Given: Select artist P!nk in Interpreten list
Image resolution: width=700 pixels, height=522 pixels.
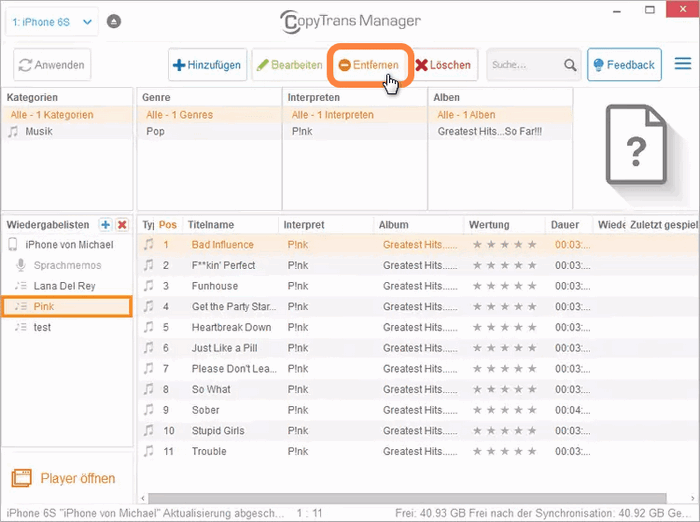Looking at the screenshot, I should point(355,131).
